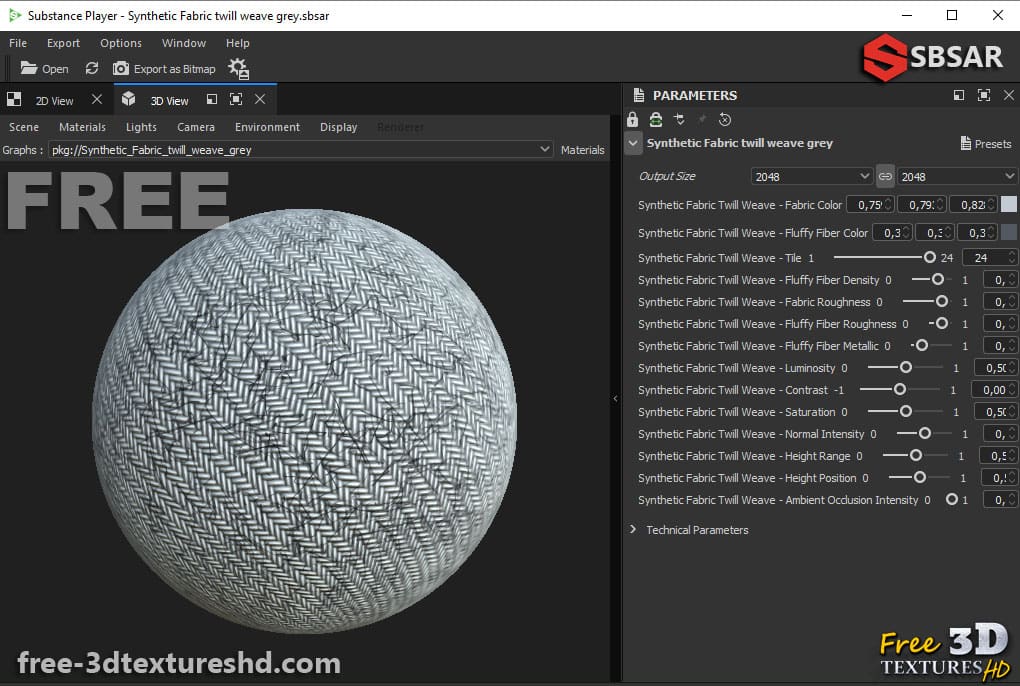Open the Help menu
Viewport: 1020px width, 686px height.
(237, 43)
